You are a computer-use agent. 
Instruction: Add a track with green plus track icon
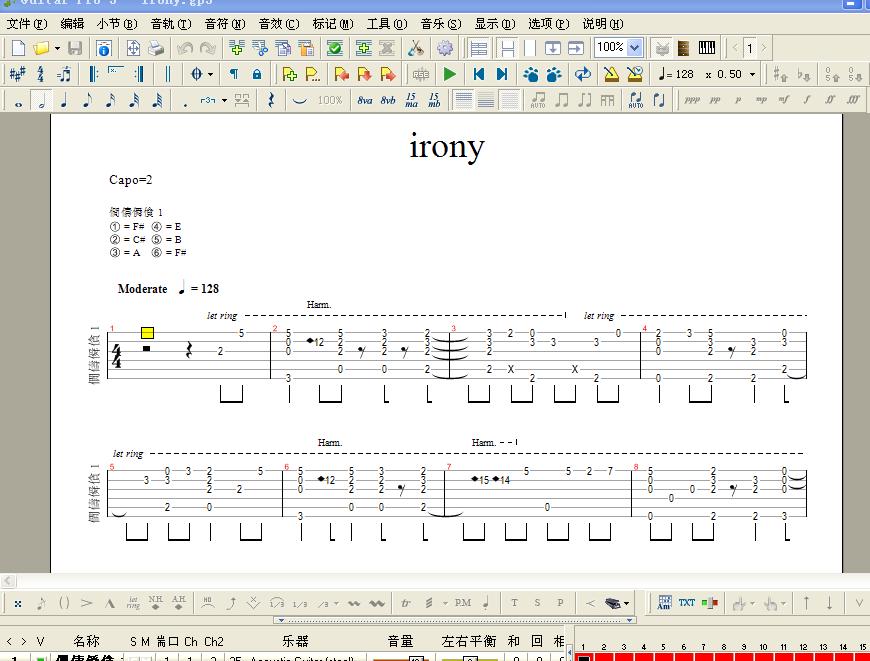[x=363, y=48]
